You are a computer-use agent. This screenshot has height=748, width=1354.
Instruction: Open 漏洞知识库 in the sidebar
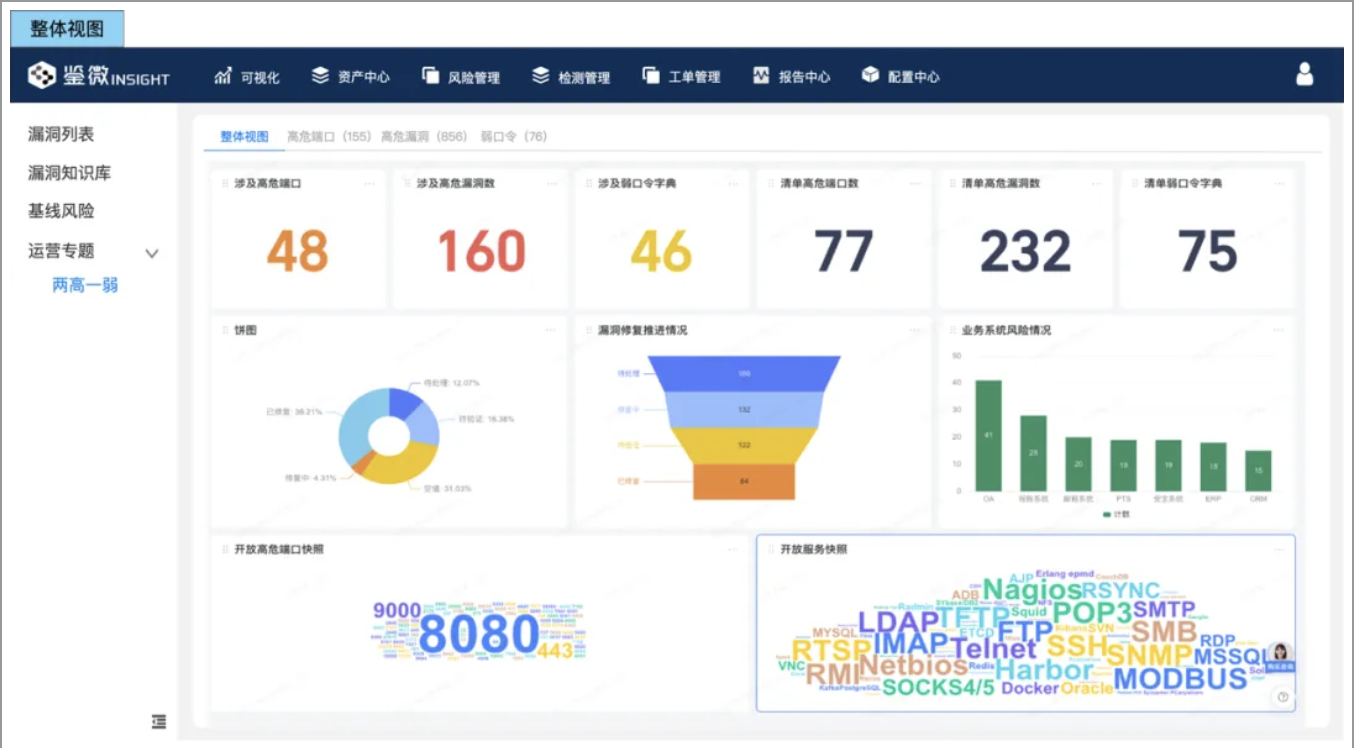[x=69, y=173]
